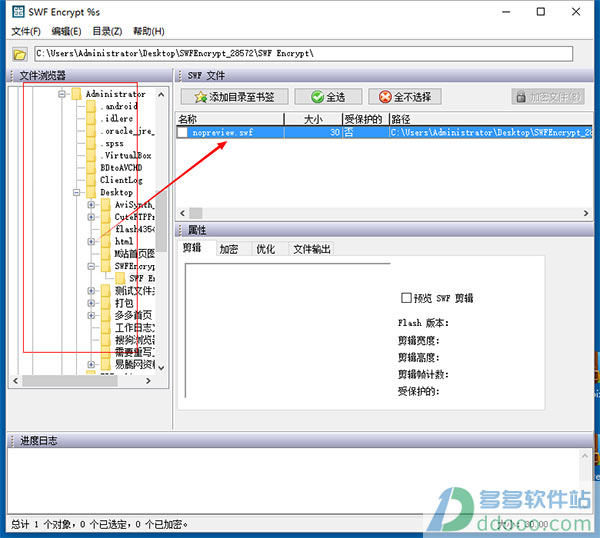This screenshot has width=600, height=538.
Task: Open the 文件(F) menu
Action: 26,31
